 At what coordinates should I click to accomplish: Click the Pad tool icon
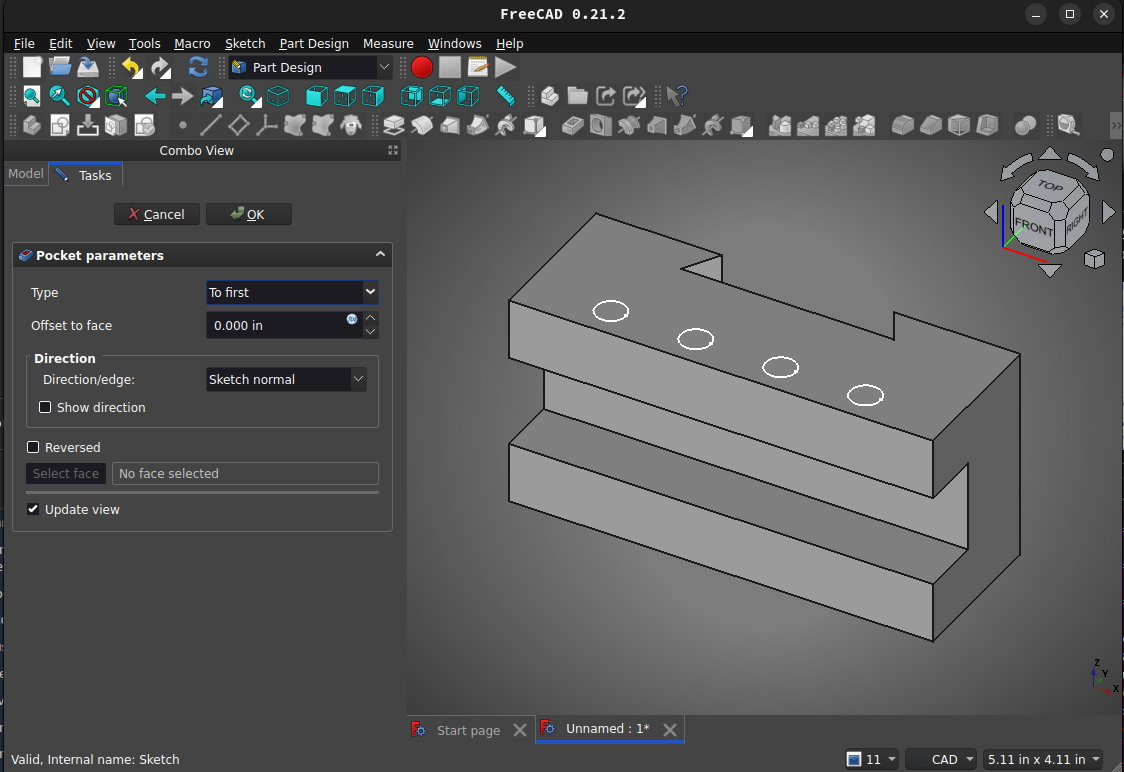tap(394, 125)
